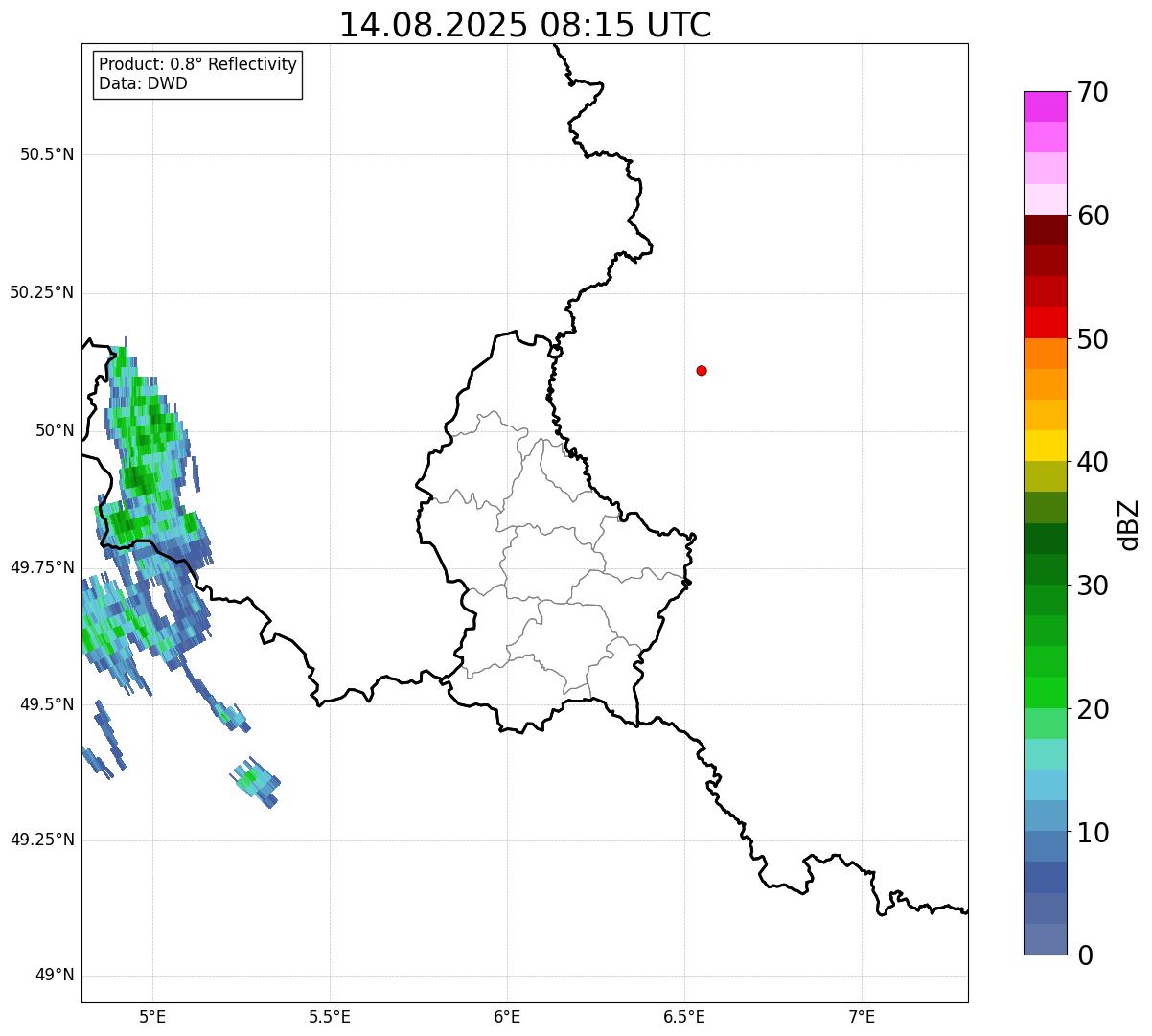Screen dimensions: 1152x1036
Task: Click the title 14.08.2025 08:15 UTC
Action: pos(525,25)
